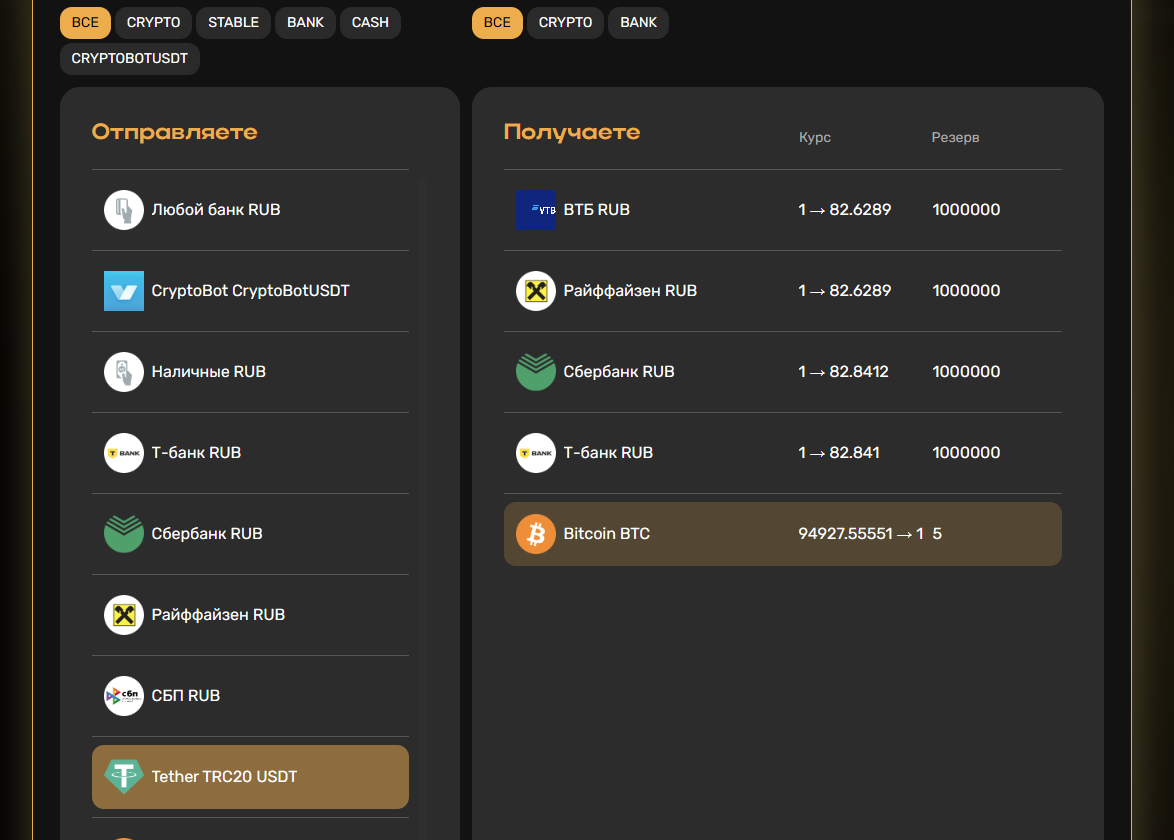
Task: Click the Райффайзен logo in send list
Action: pyautogui.click(x=124, y=615)
